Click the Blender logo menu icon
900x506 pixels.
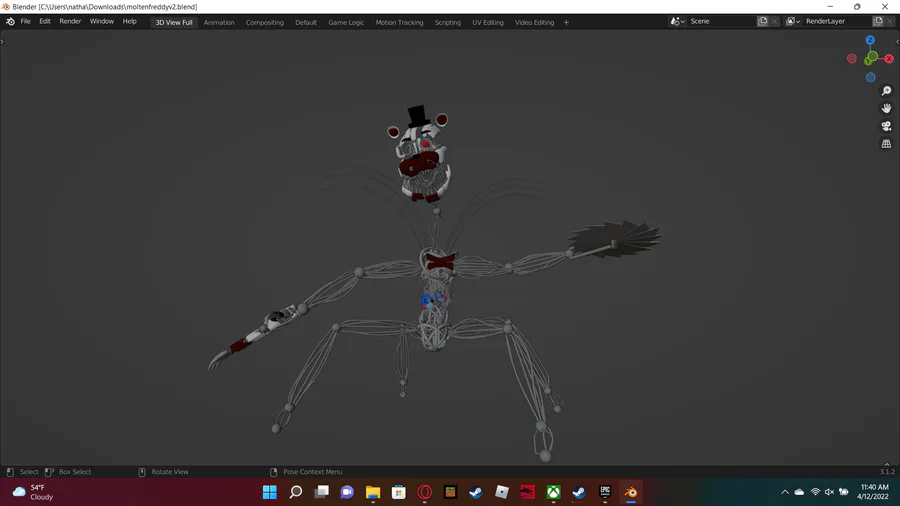point(10,22)
